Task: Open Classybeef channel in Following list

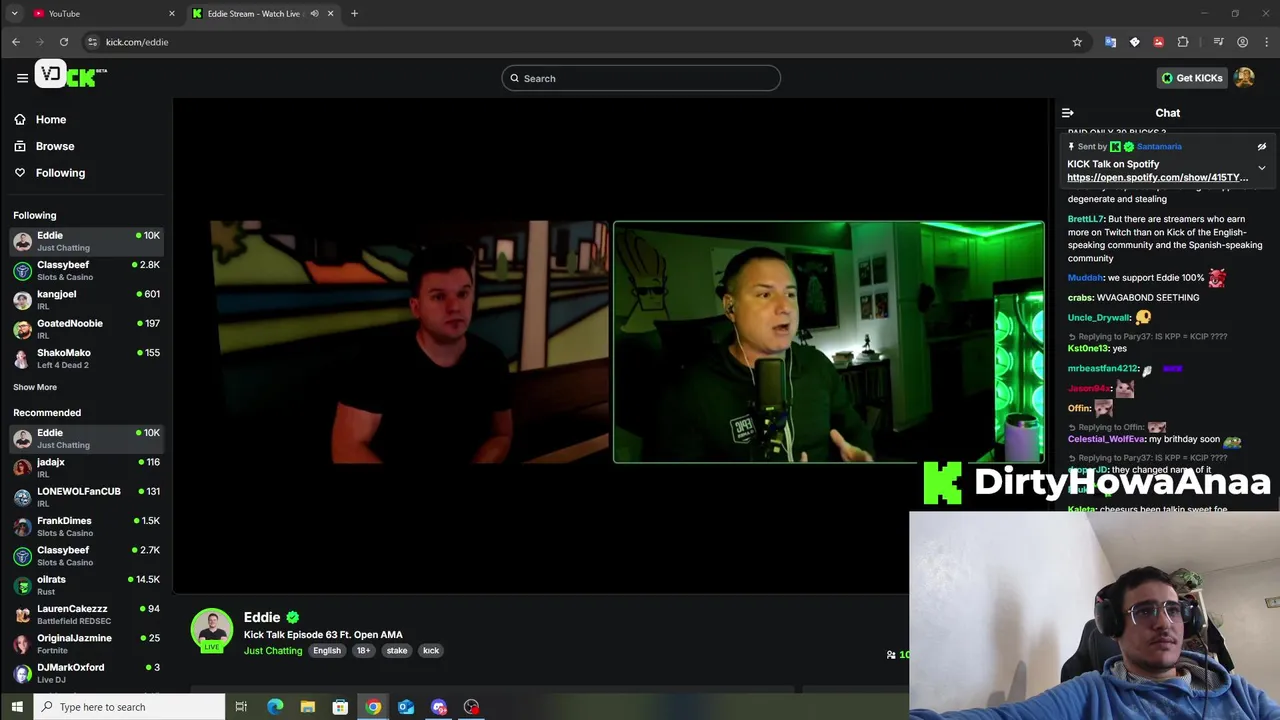Action: [86, 270]
